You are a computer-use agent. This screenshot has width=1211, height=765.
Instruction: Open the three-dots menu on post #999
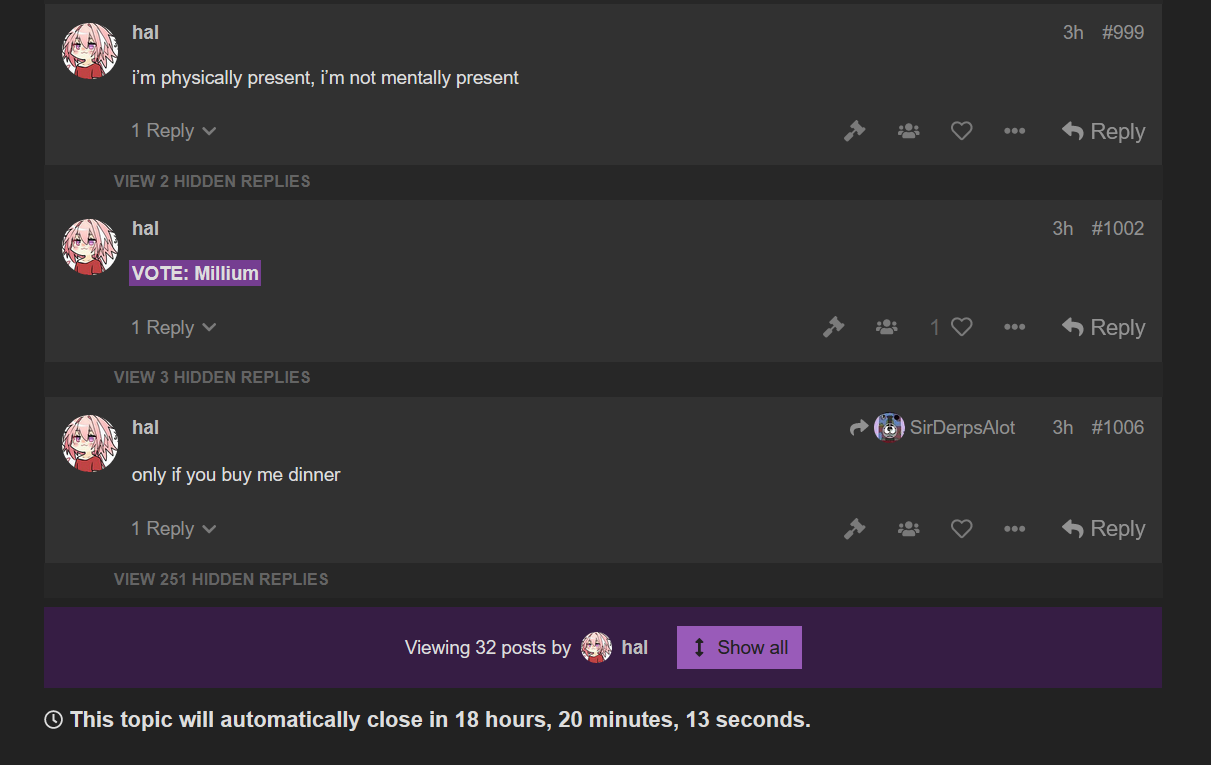[x=1014, y=131]
